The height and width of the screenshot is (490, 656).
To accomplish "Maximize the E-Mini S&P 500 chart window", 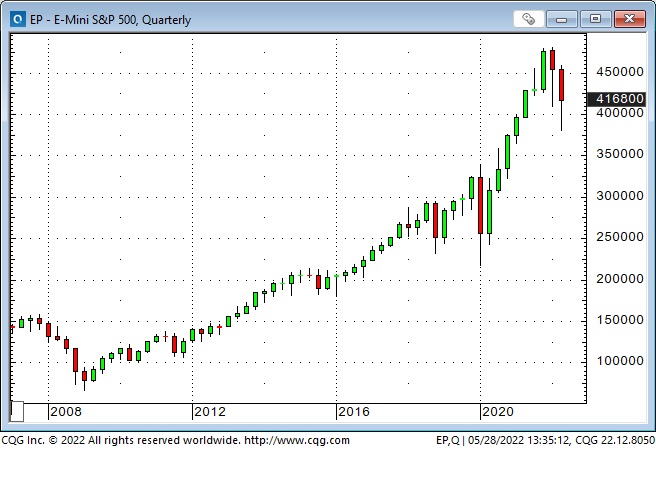I will click(595, 19).
